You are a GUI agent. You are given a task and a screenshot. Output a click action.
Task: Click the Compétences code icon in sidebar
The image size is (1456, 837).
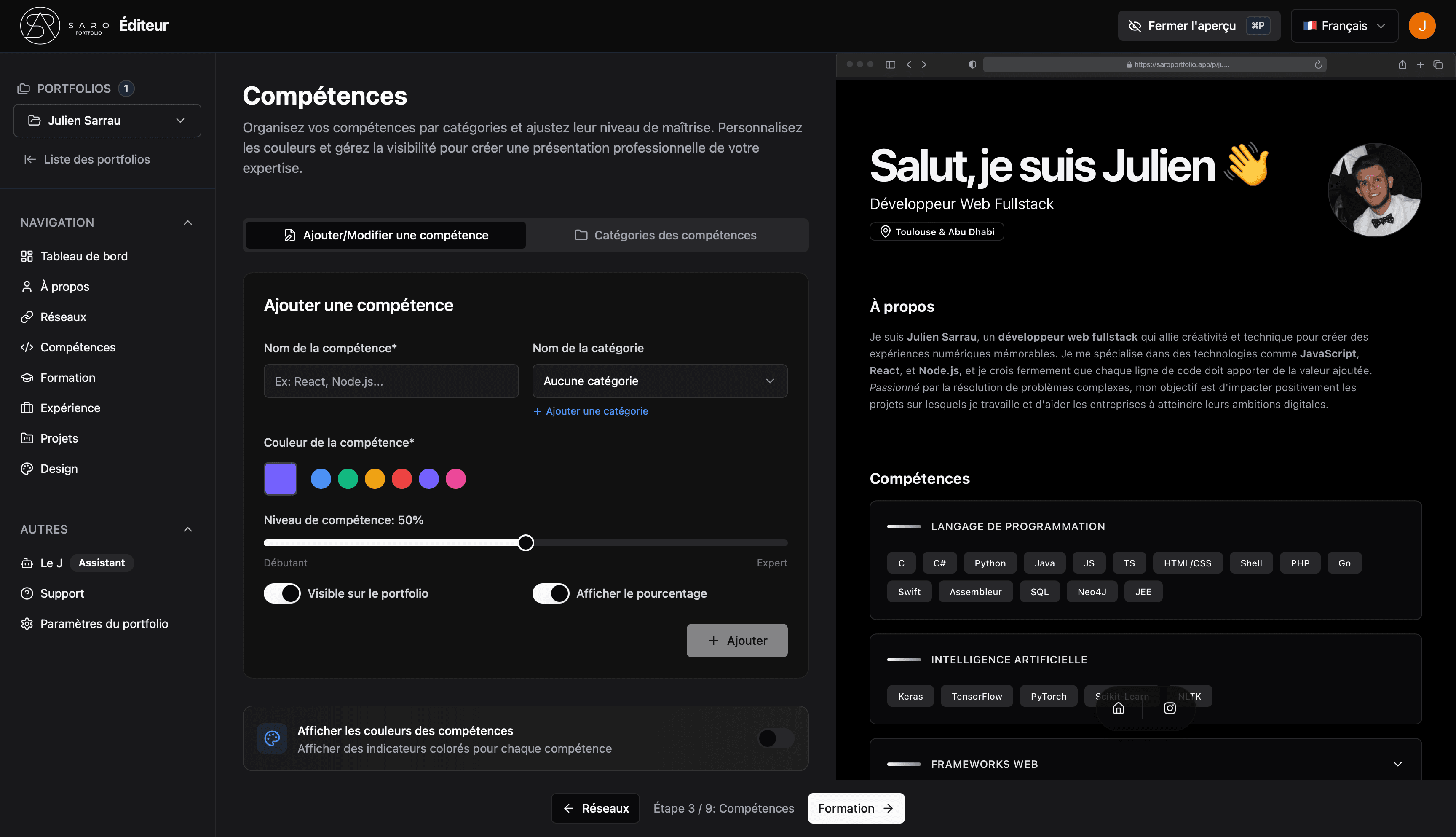click(27, 347)
